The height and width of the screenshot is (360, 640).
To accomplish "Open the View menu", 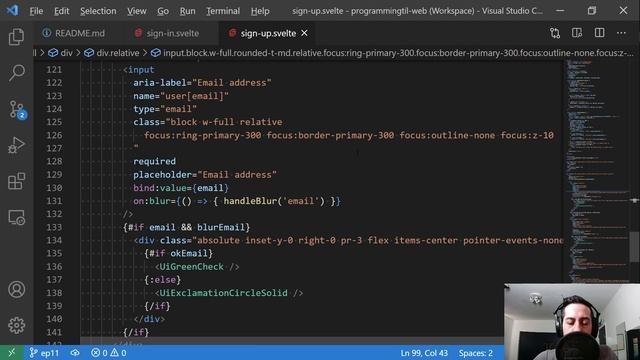I will (136, 11).
